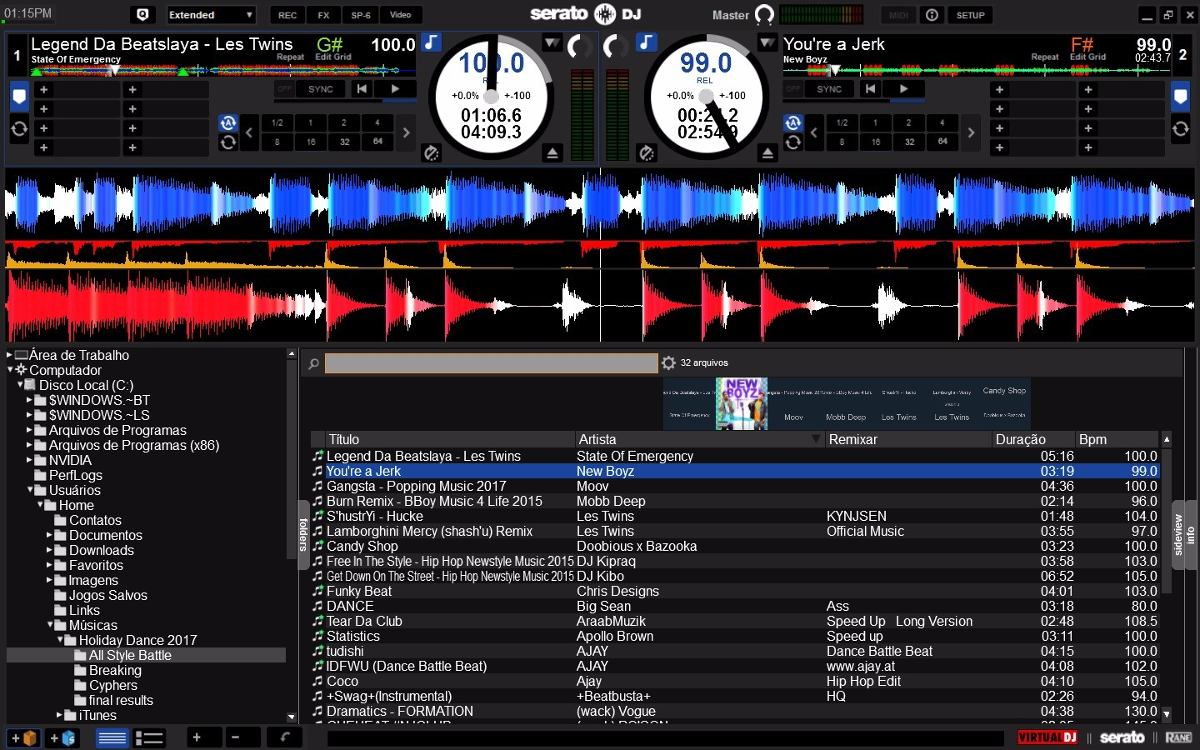Select deck 1 loops tab icon

click(x=19, y=128)
